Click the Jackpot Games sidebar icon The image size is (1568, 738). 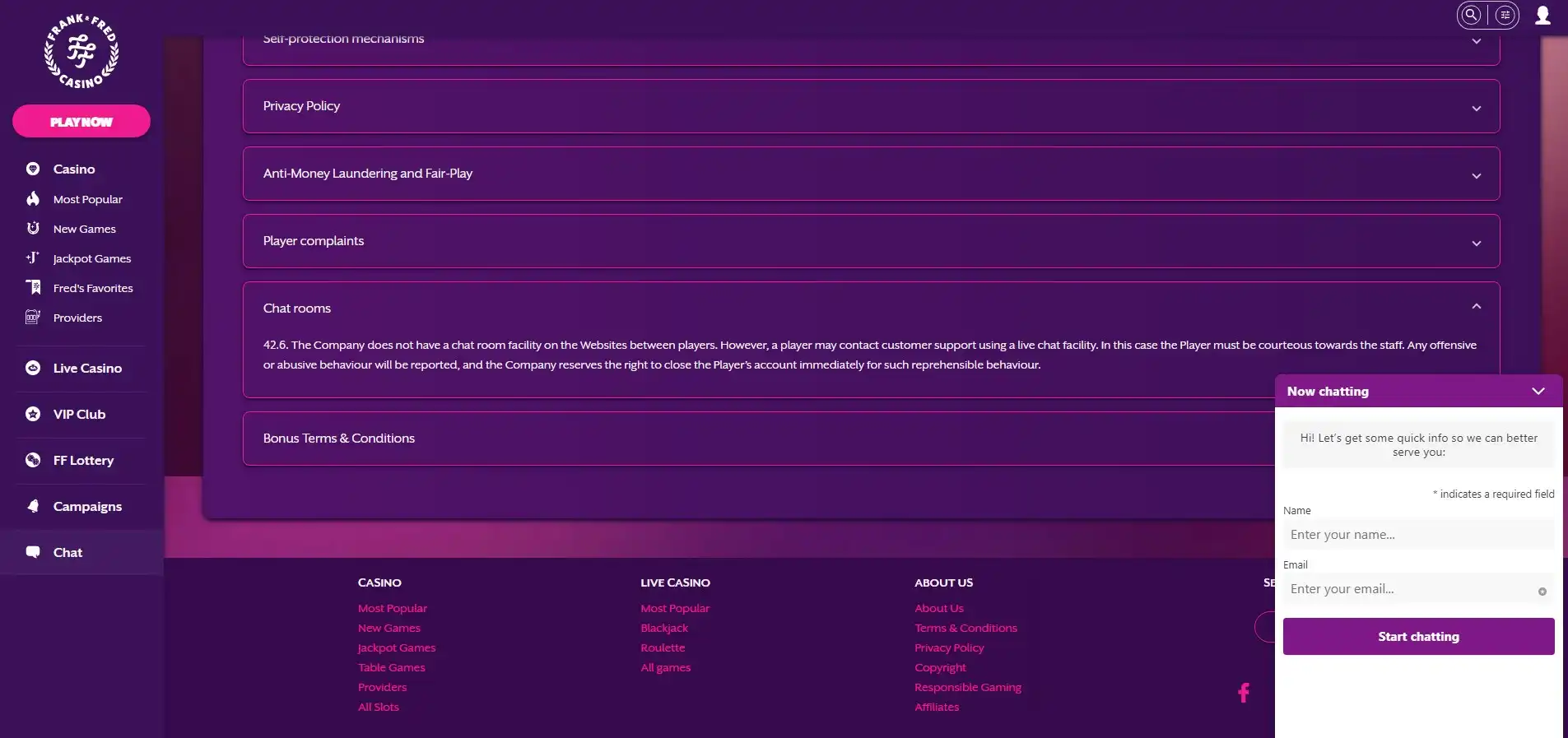[x=33, y=258]
